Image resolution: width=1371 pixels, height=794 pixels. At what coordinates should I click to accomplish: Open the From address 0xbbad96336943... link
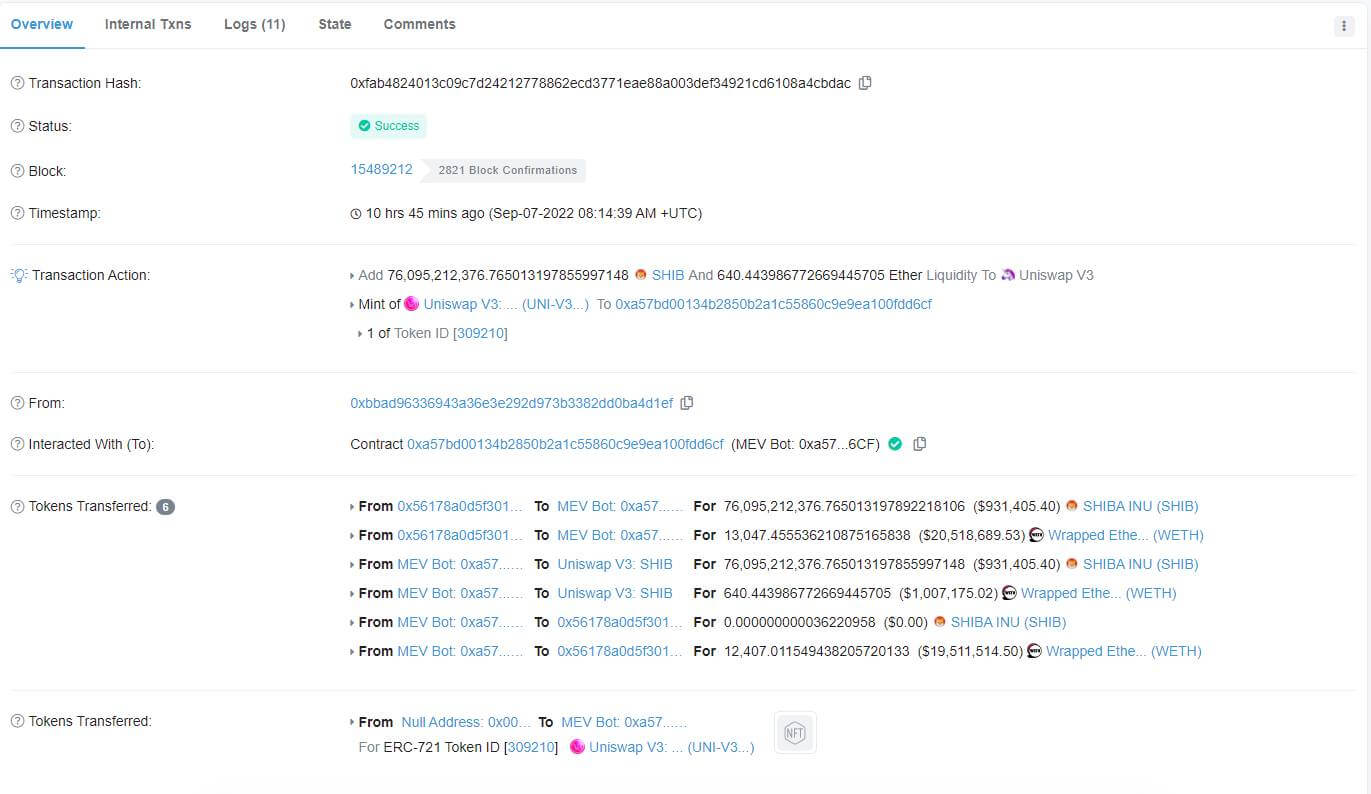(511, 403)
